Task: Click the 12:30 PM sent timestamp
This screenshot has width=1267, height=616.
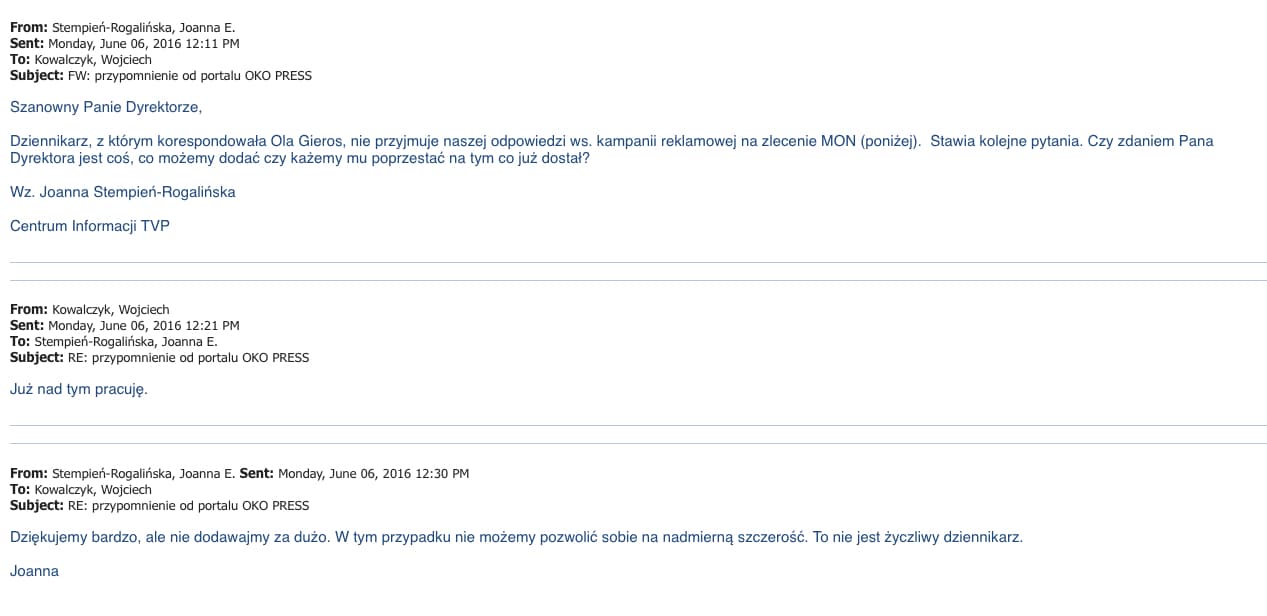Action: pyautogui.click(x=373, y=473)
